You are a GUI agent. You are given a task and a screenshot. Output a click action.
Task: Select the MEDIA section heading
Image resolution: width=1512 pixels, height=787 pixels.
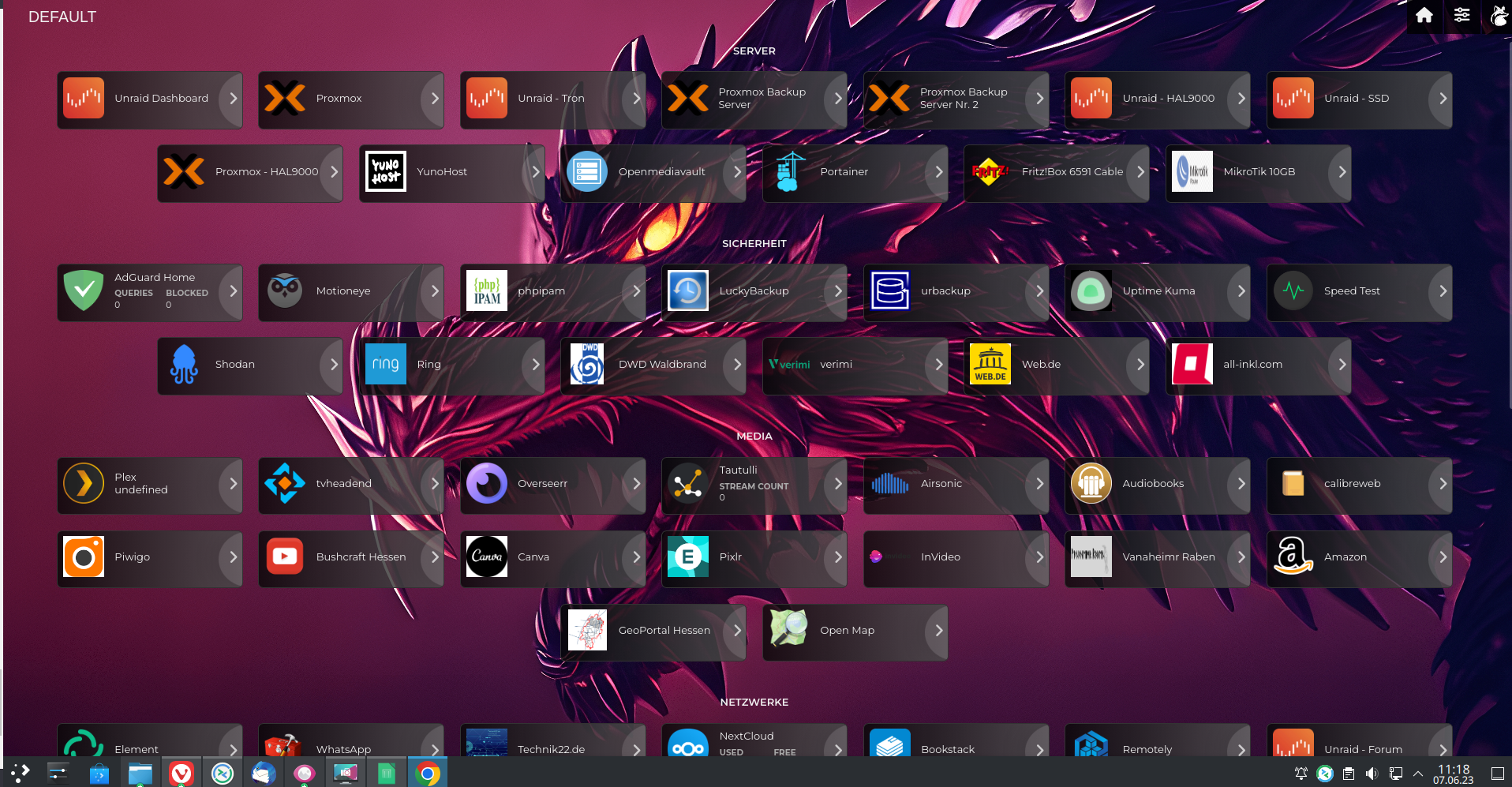pos(754,437)
